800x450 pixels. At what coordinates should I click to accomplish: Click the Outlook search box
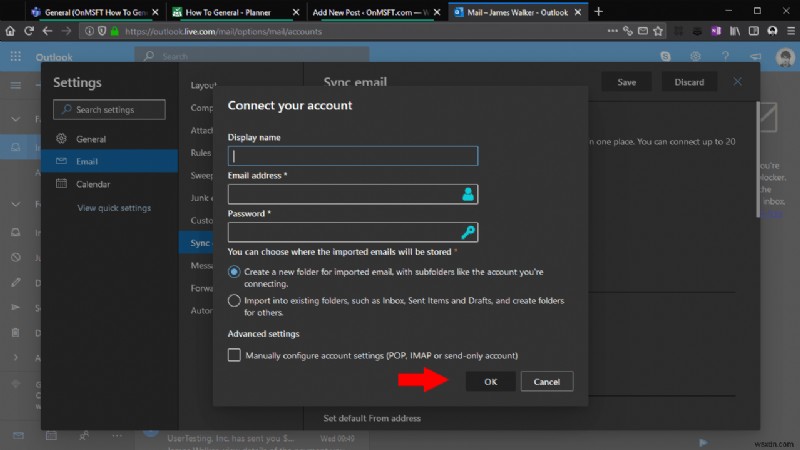(252, 56)
